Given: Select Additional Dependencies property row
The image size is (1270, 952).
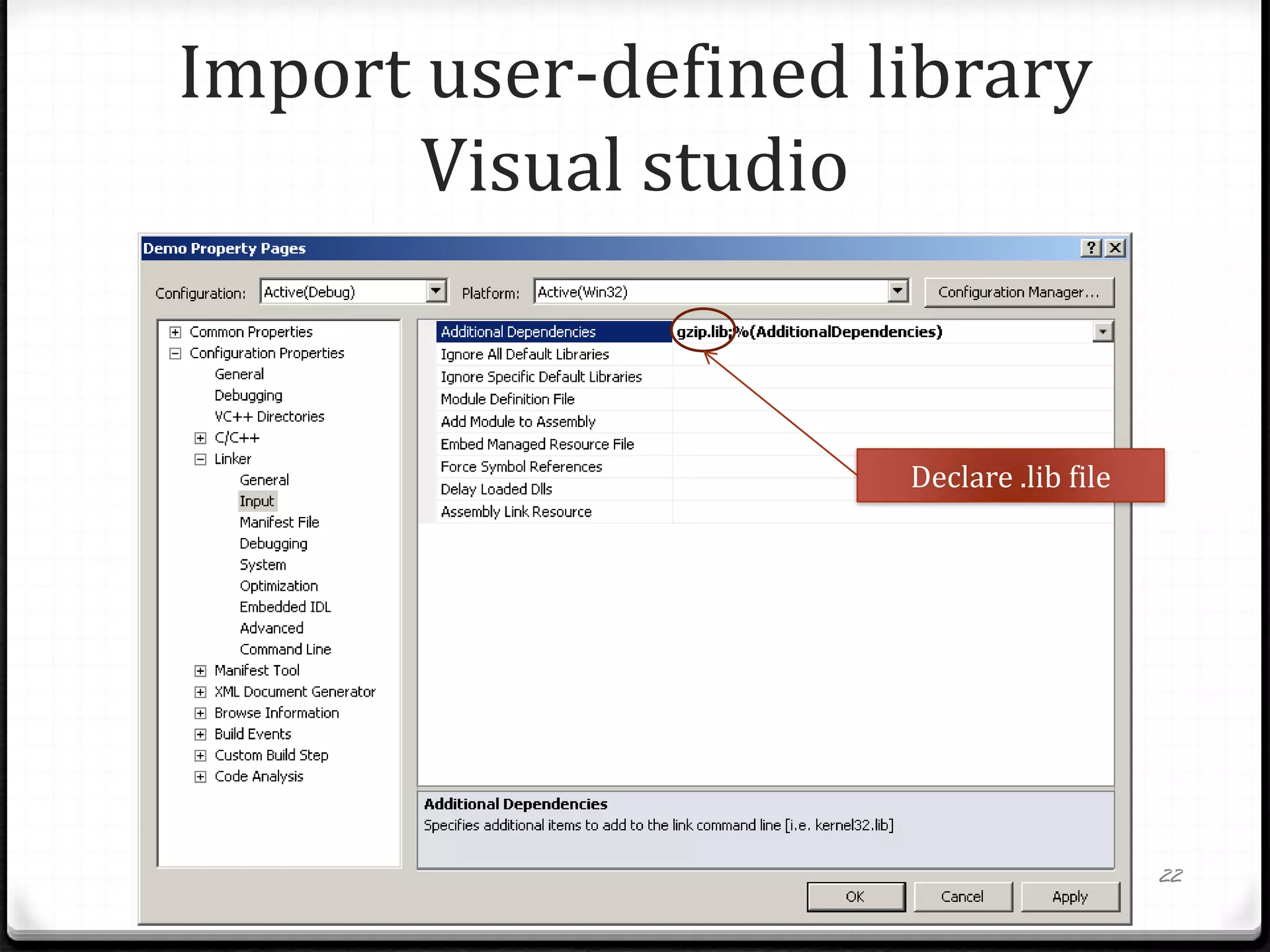Looking at the screenshot, I should [x=554, y=332].
